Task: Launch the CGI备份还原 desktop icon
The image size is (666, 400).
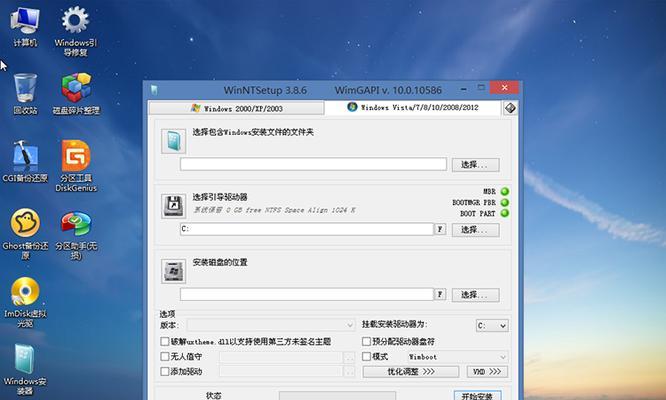Action: [x=25, y=161]
